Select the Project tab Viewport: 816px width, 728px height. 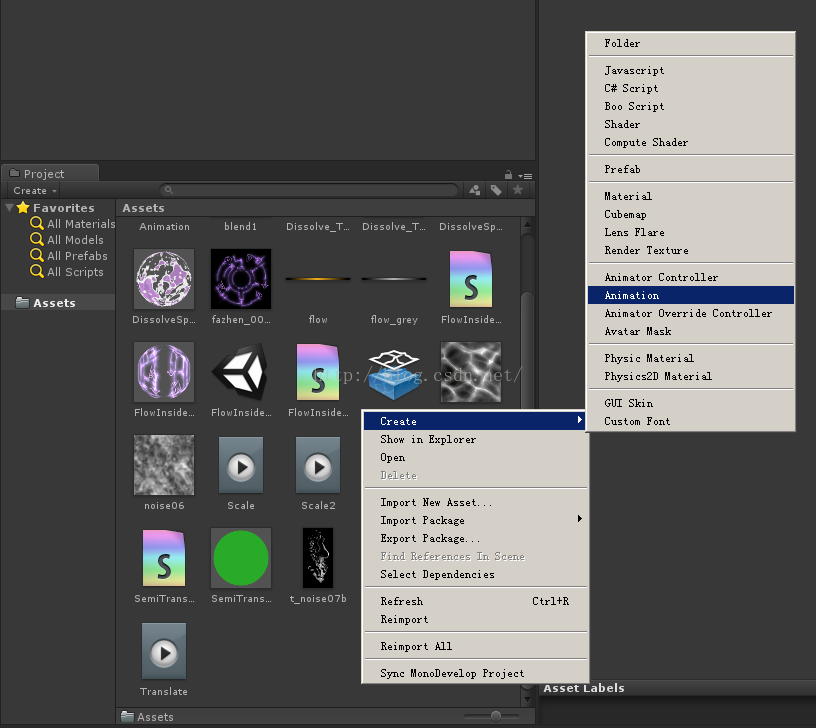pos(50,173)
